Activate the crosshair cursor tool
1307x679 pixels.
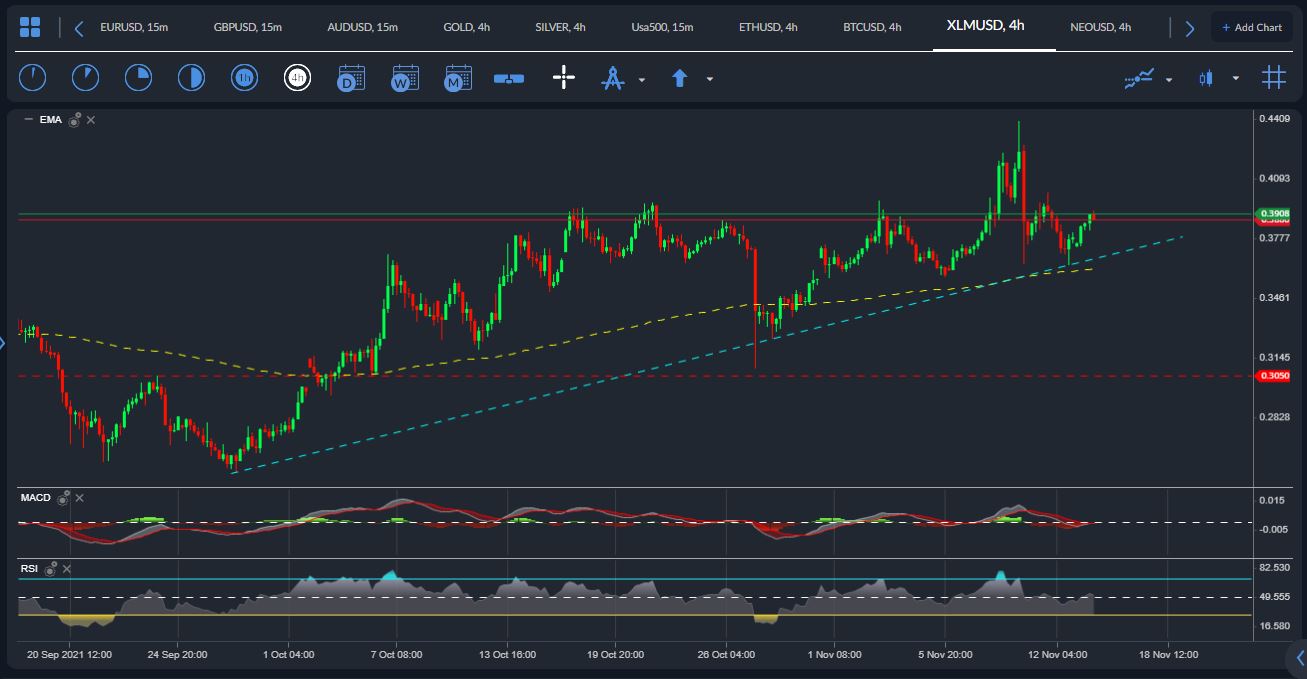[564, 77]
